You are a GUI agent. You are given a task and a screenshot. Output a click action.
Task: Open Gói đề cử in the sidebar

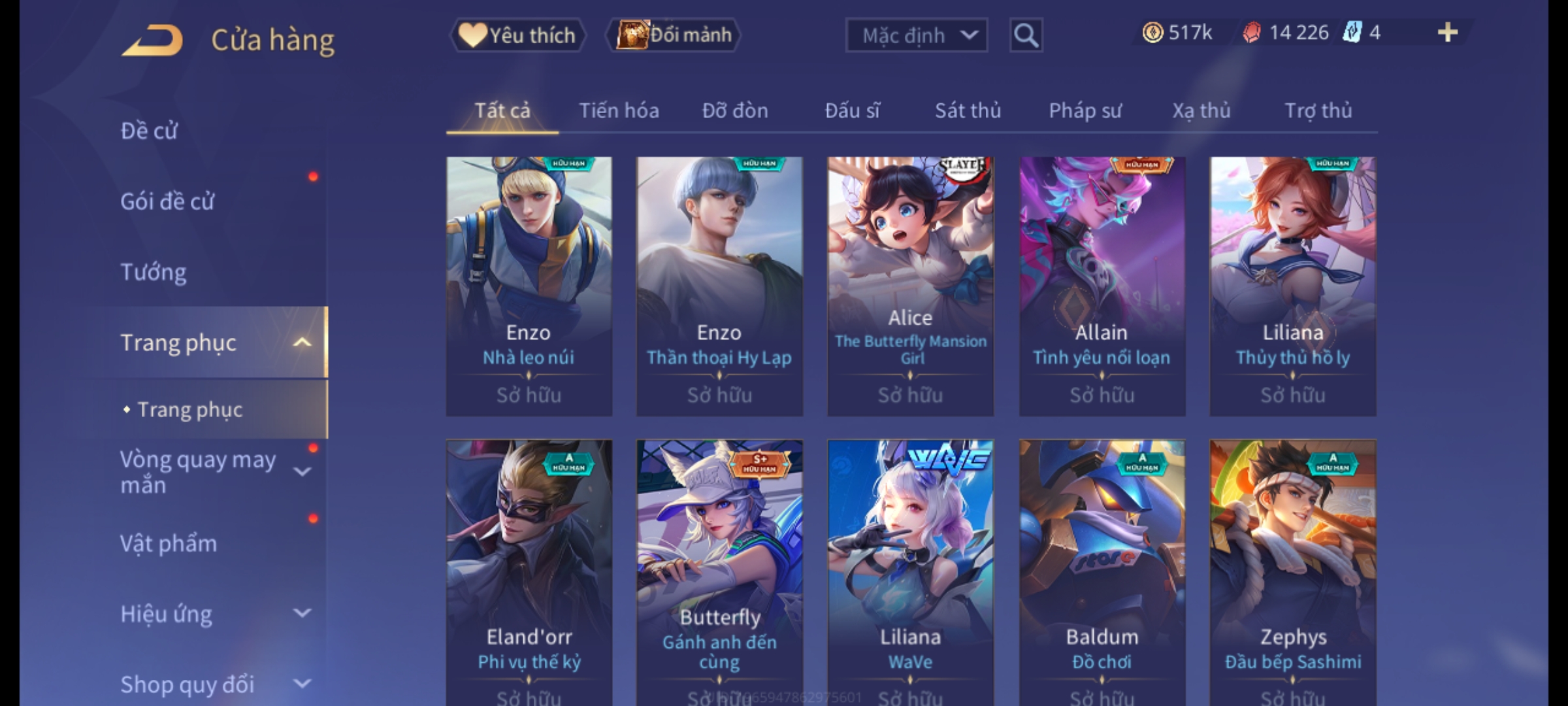[167, 201]
